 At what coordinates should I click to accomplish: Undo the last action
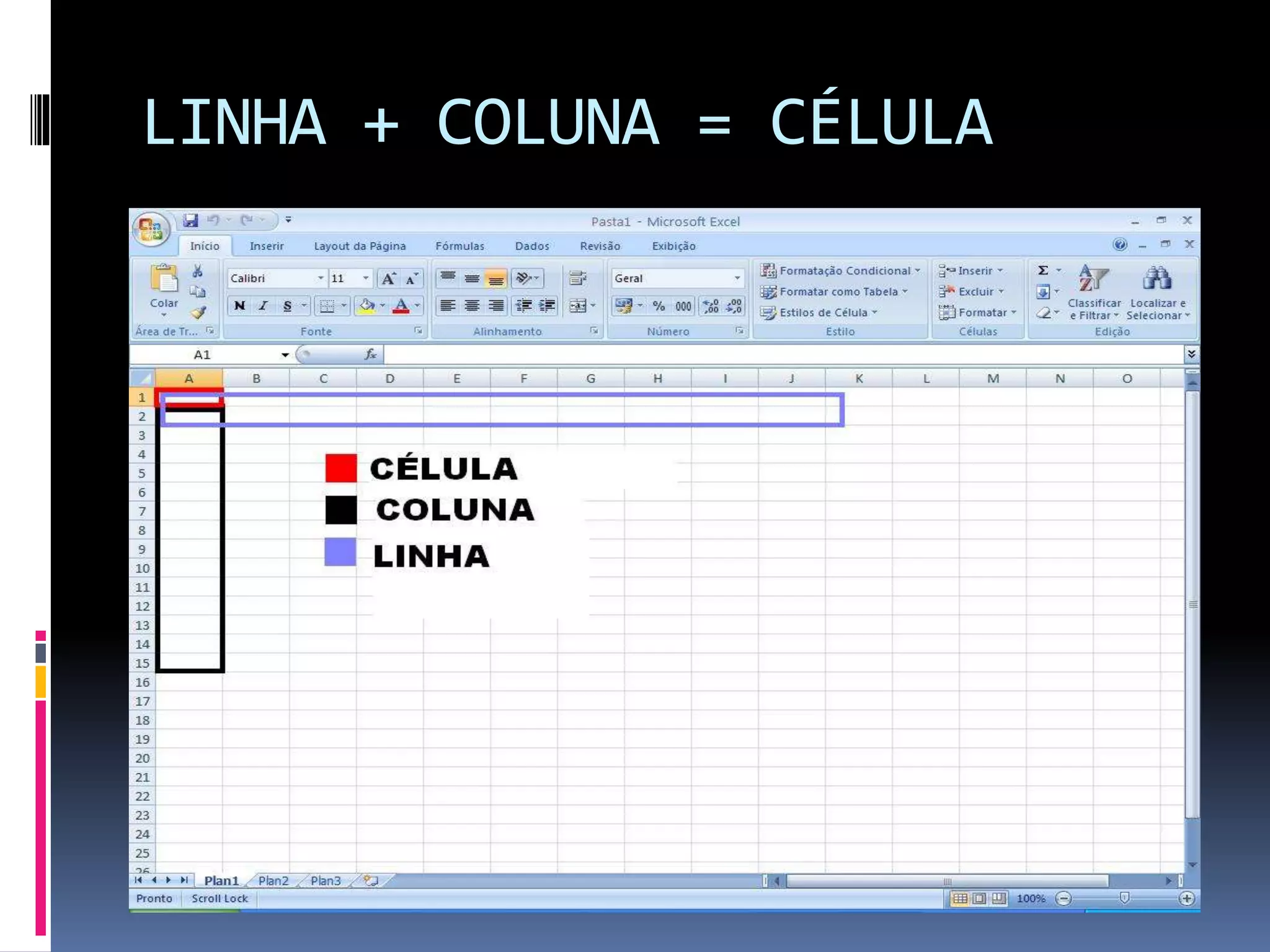213,220
